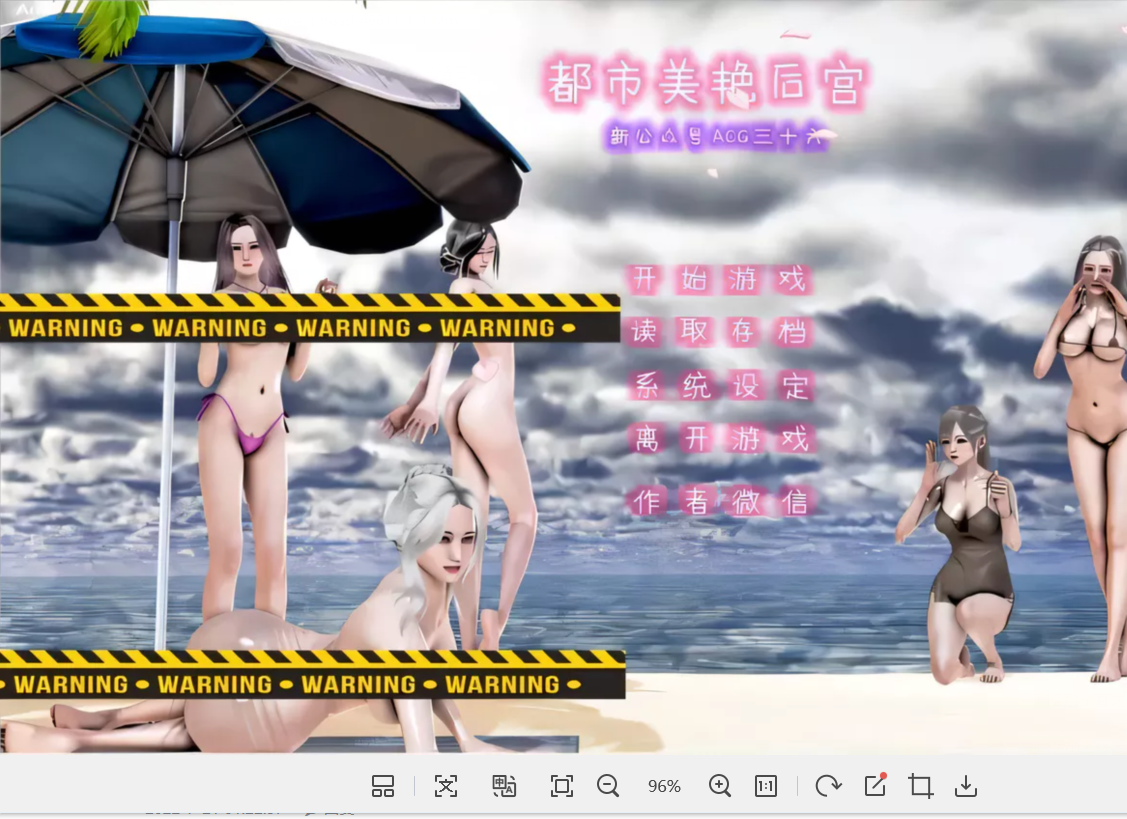Click the 新公众号 ACG三十六 subtitle text
Image resolution: width=1127 pixels, height=819 pixels.
tap(716, 136)
